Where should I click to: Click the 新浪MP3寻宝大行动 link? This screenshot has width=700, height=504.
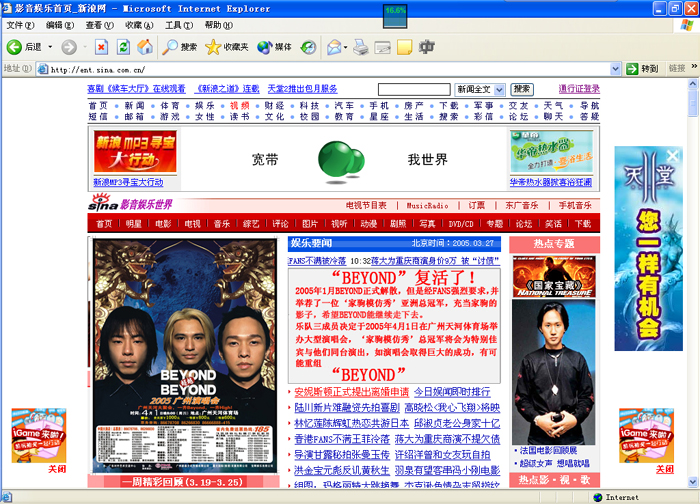click(x=128, y=182)
